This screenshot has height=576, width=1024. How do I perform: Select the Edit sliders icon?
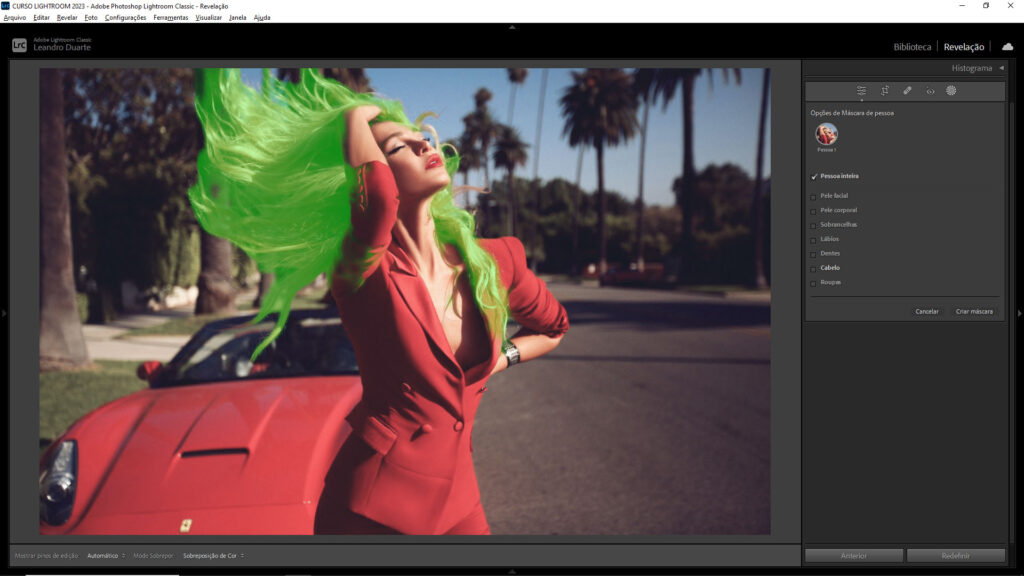861,91
